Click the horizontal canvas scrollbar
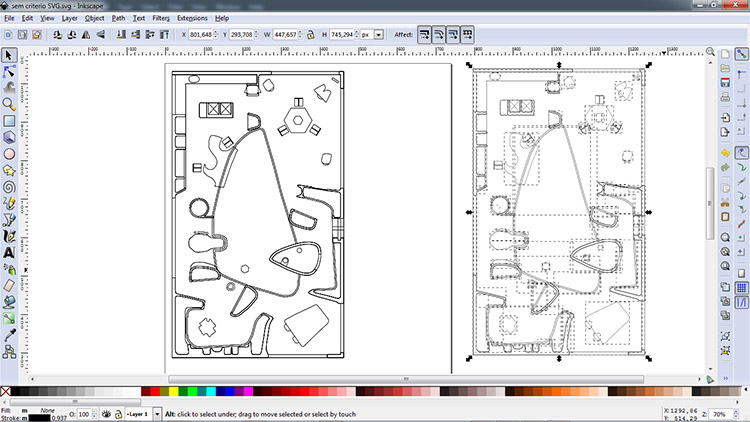This screenshot has width=750, height=422. tap(406, 379)
